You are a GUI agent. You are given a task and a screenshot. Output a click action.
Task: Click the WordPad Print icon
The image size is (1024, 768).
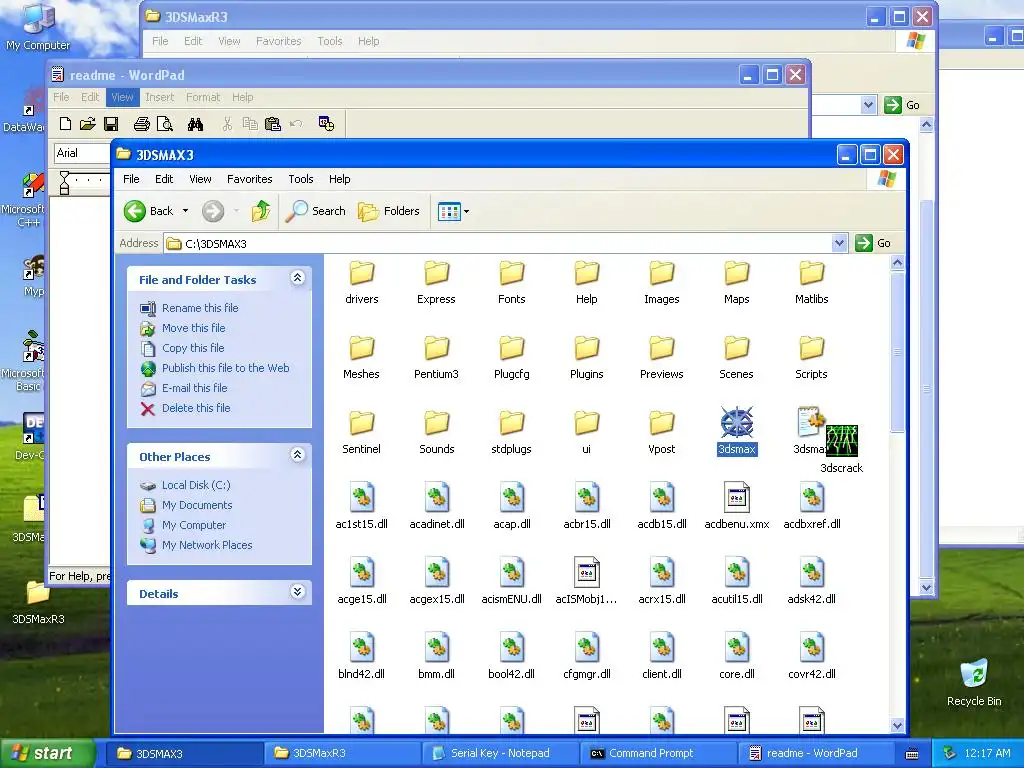coord(142,123)
